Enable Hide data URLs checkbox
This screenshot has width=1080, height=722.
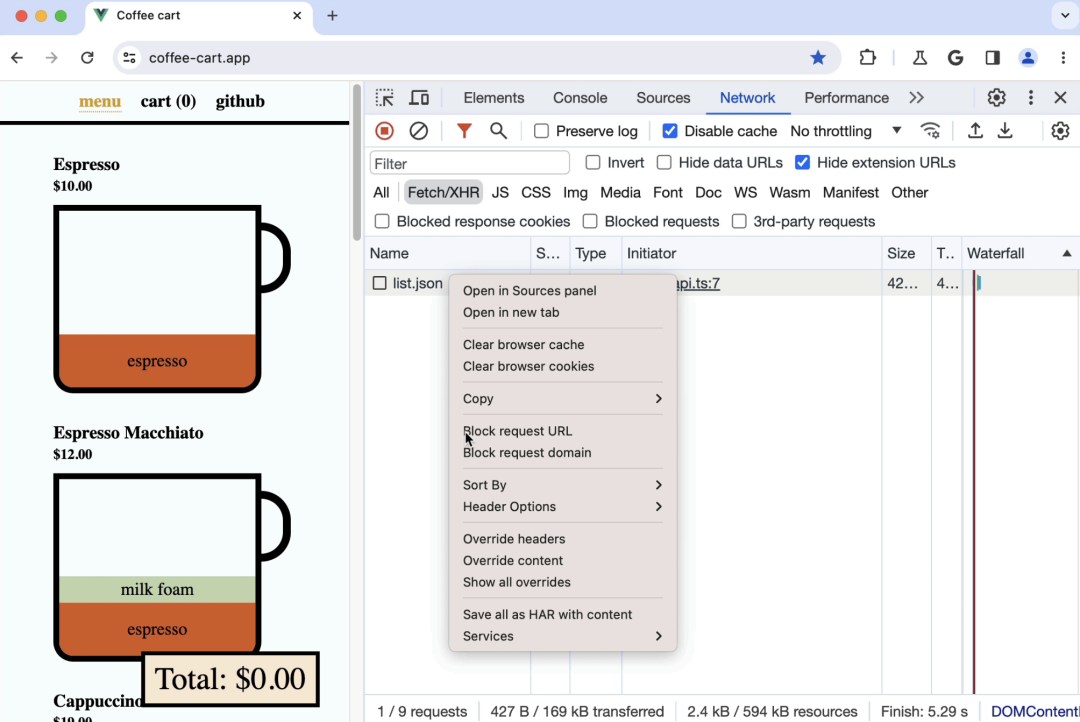[x=664, y=163]
